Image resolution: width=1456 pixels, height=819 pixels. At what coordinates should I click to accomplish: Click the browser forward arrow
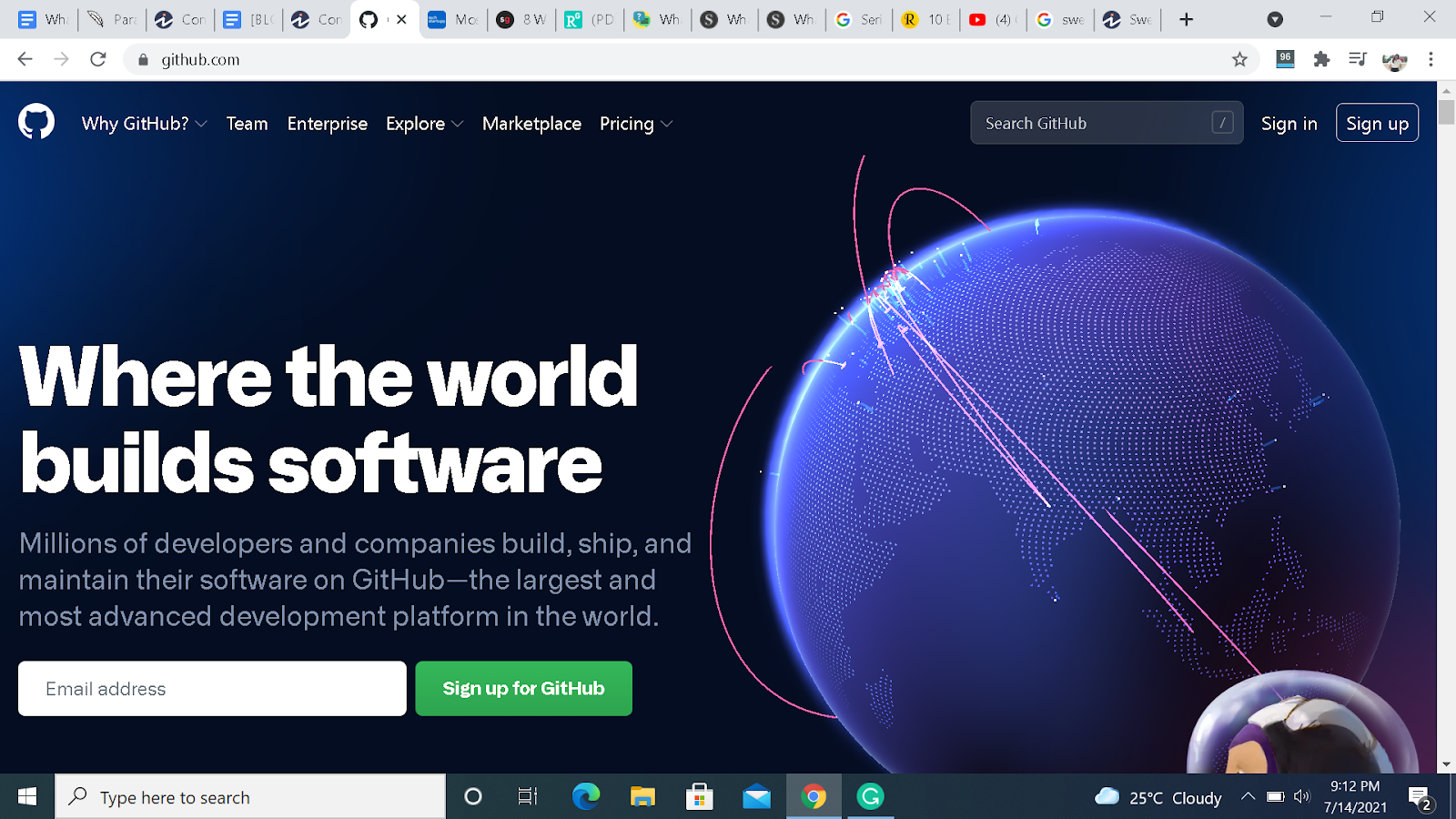click(61, 59)
